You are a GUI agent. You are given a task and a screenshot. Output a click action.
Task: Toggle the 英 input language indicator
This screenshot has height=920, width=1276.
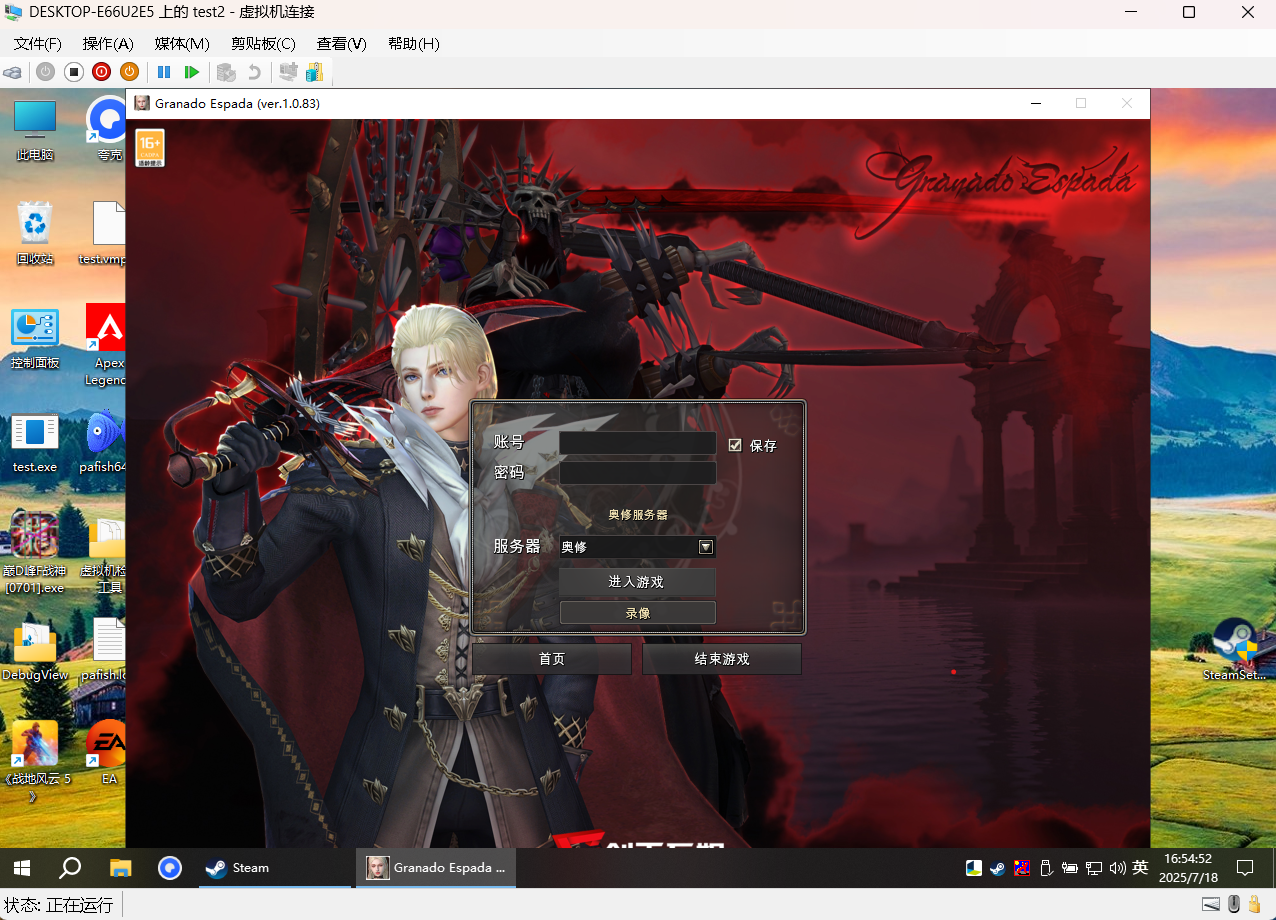[x=1140, y=868]
